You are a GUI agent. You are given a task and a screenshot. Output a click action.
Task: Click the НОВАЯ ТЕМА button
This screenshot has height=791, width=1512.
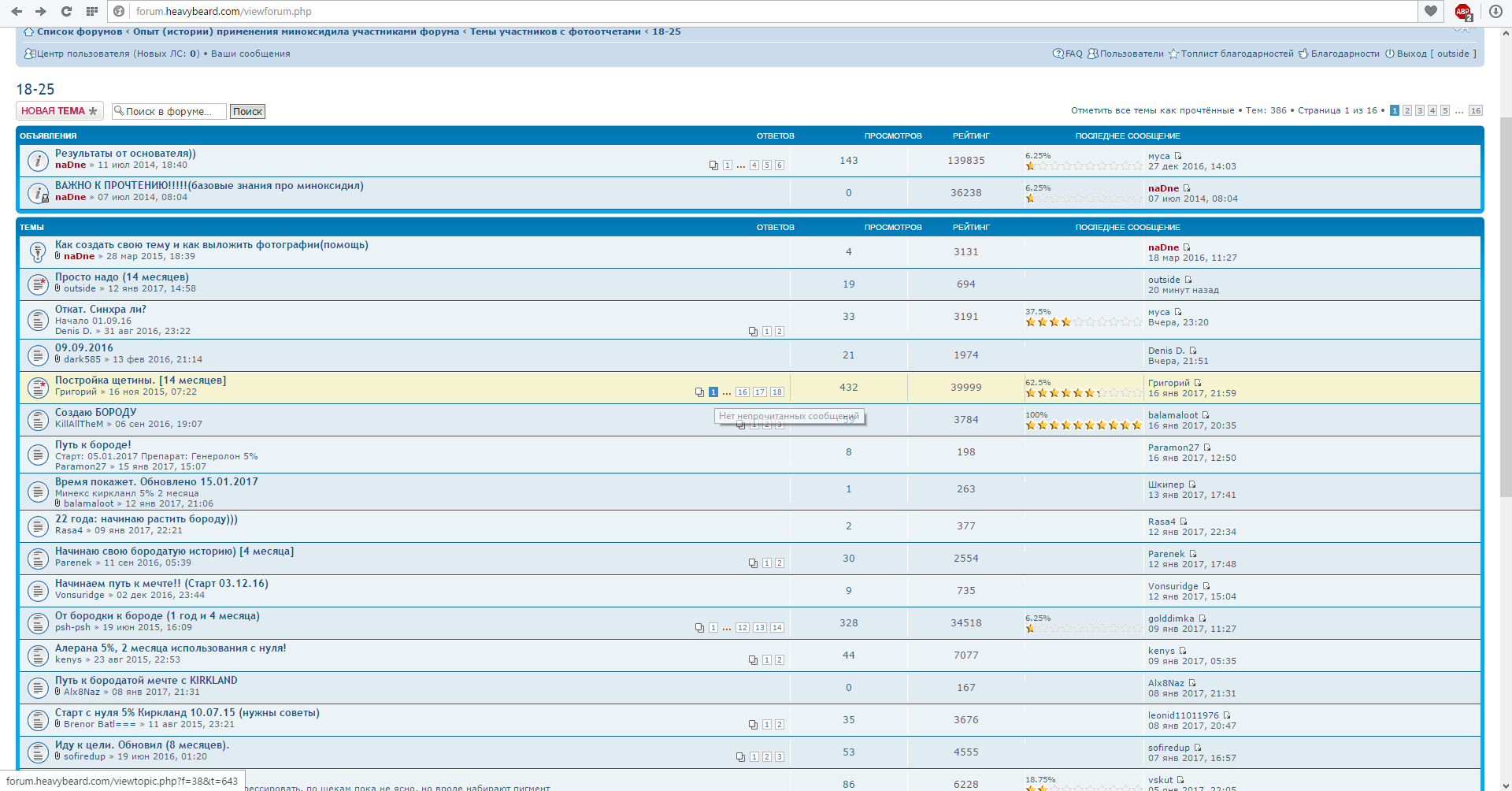(59, 111)
